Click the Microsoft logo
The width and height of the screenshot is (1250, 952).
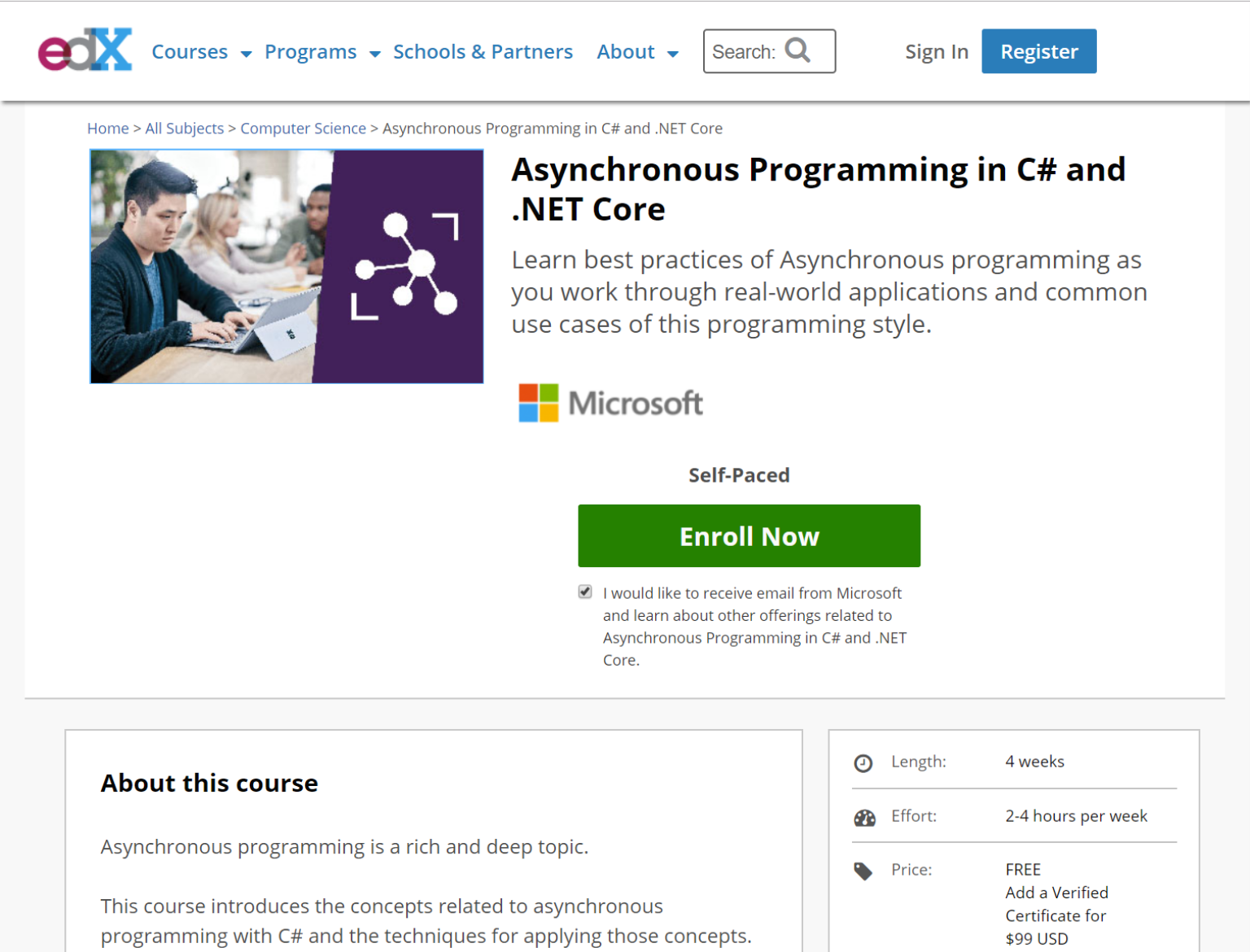[610, 403]
